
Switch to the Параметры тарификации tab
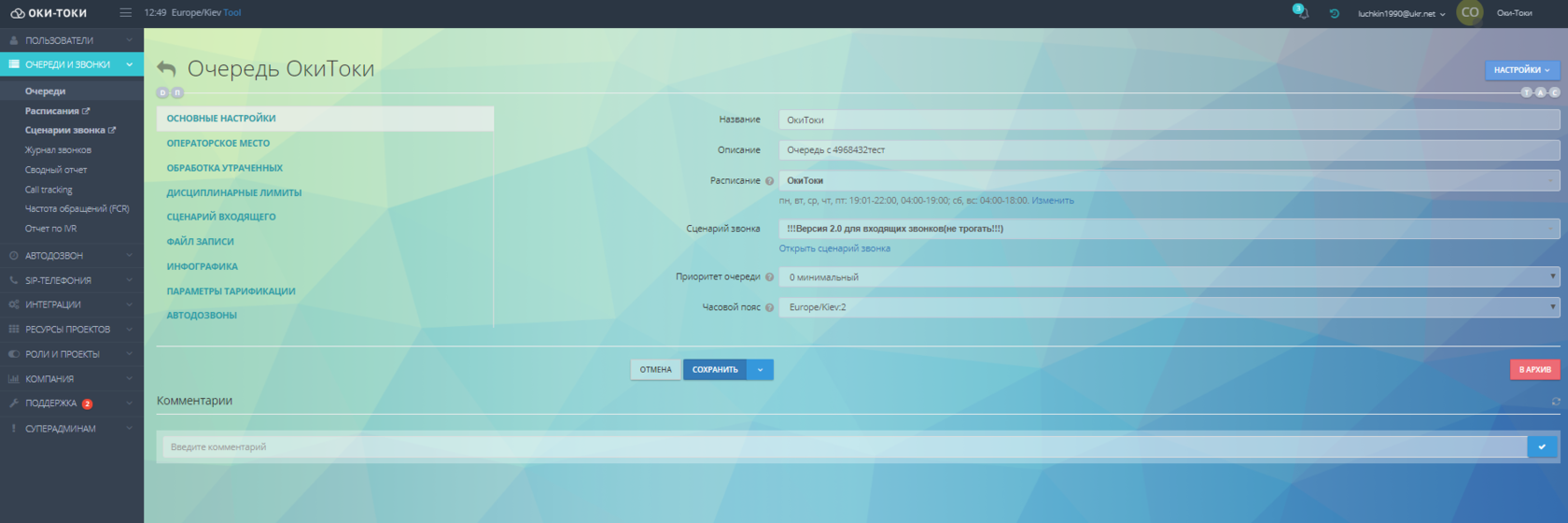tap(231, 291)
